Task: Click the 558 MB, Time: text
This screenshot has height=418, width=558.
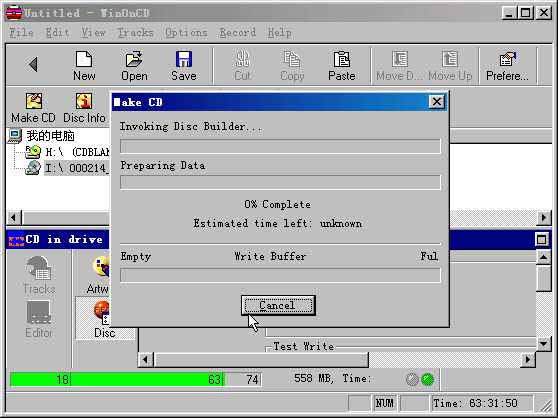Action: point(332,379)
